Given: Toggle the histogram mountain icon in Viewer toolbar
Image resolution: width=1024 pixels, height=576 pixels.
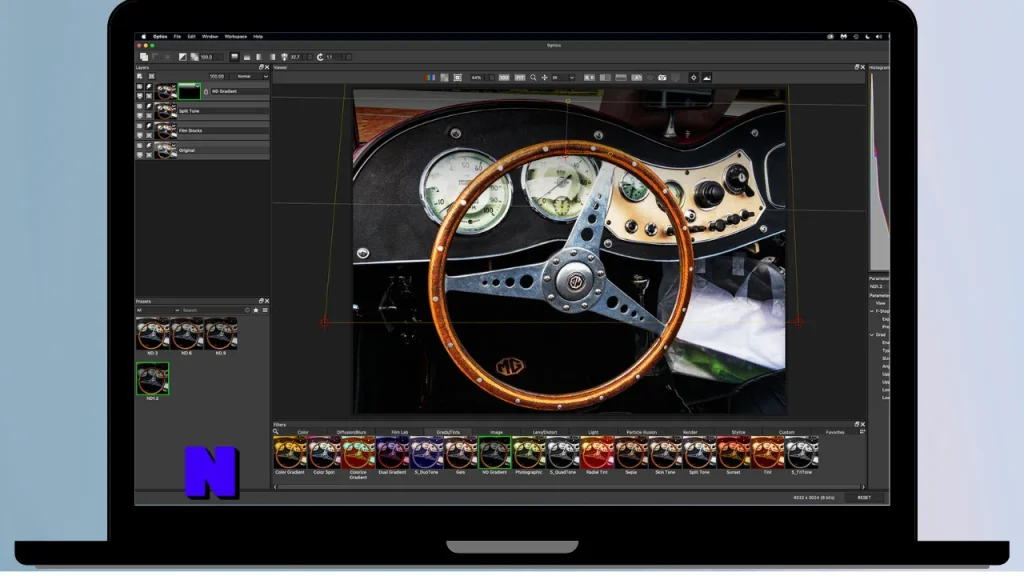Looking at the screenshot, I should click(x=707, y=77).
